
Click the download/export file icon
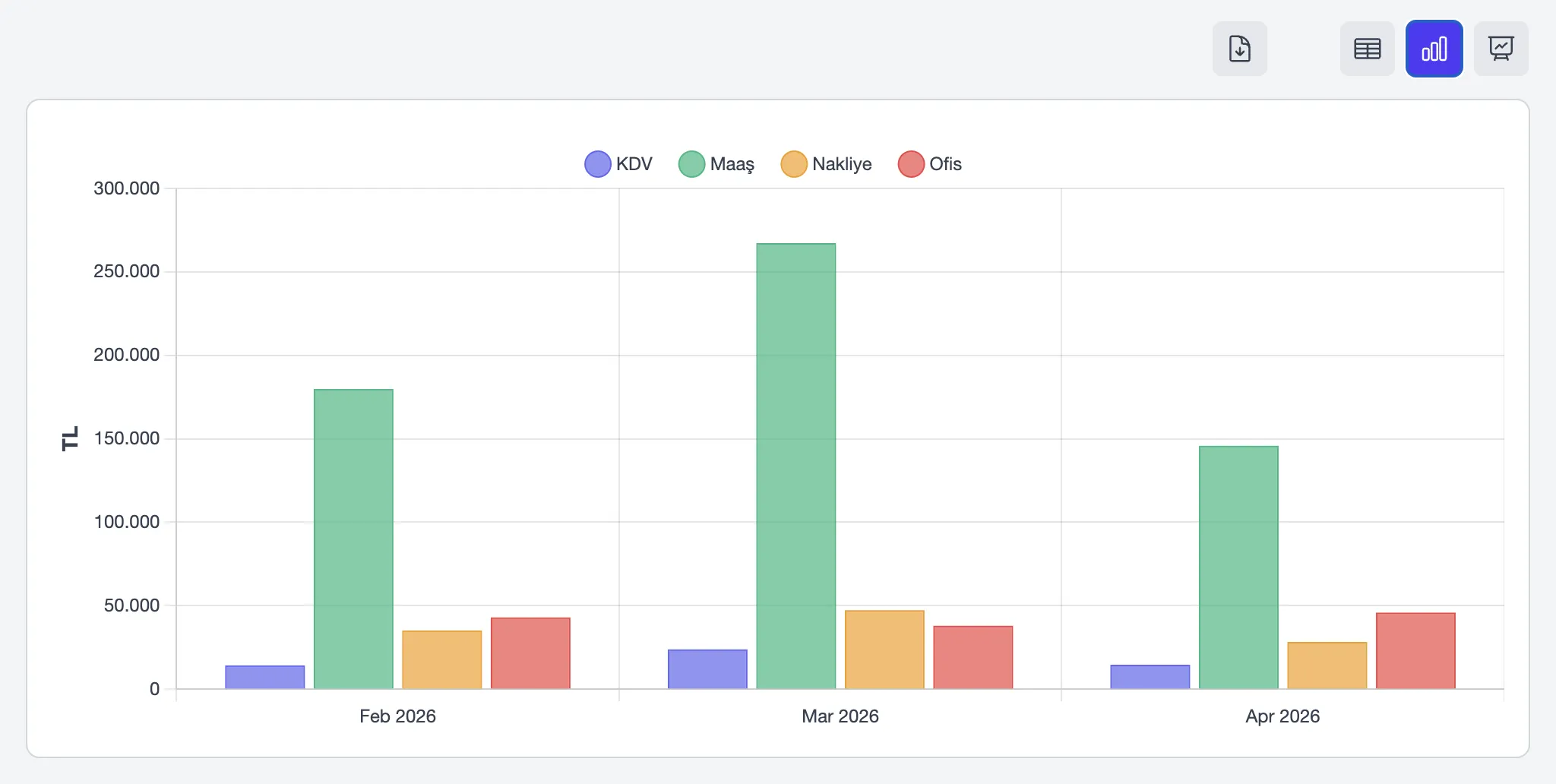coord(1239,49)
